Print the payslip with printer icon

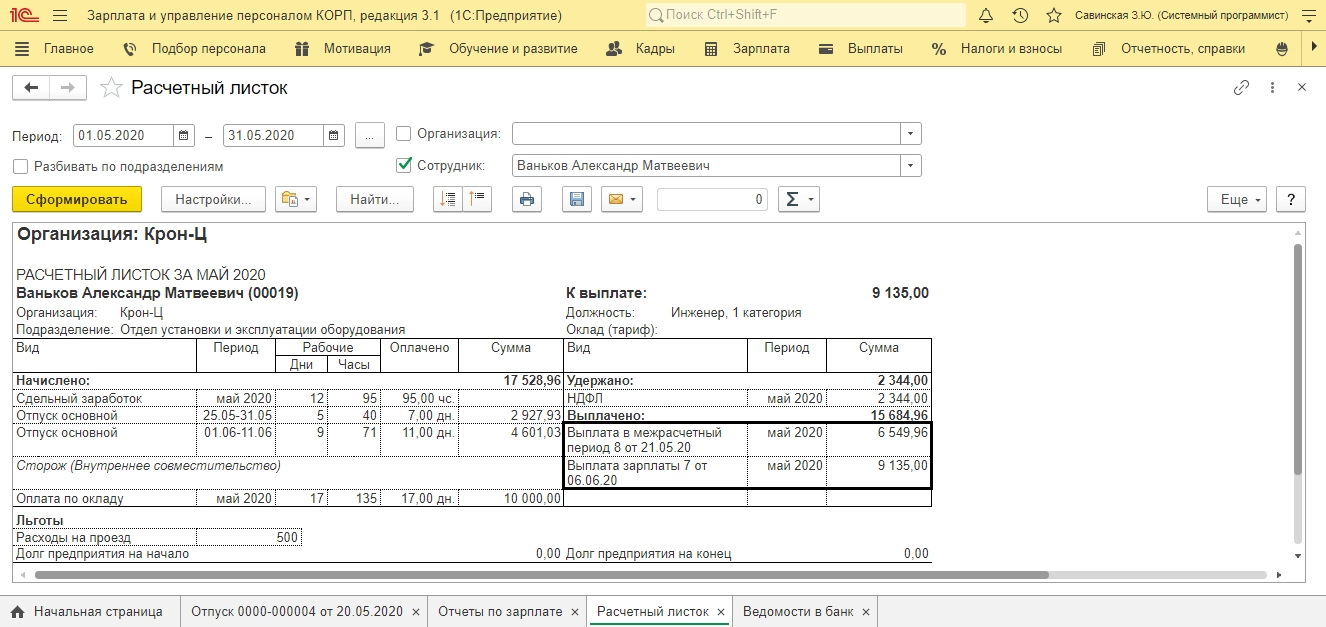pos(527,199)
